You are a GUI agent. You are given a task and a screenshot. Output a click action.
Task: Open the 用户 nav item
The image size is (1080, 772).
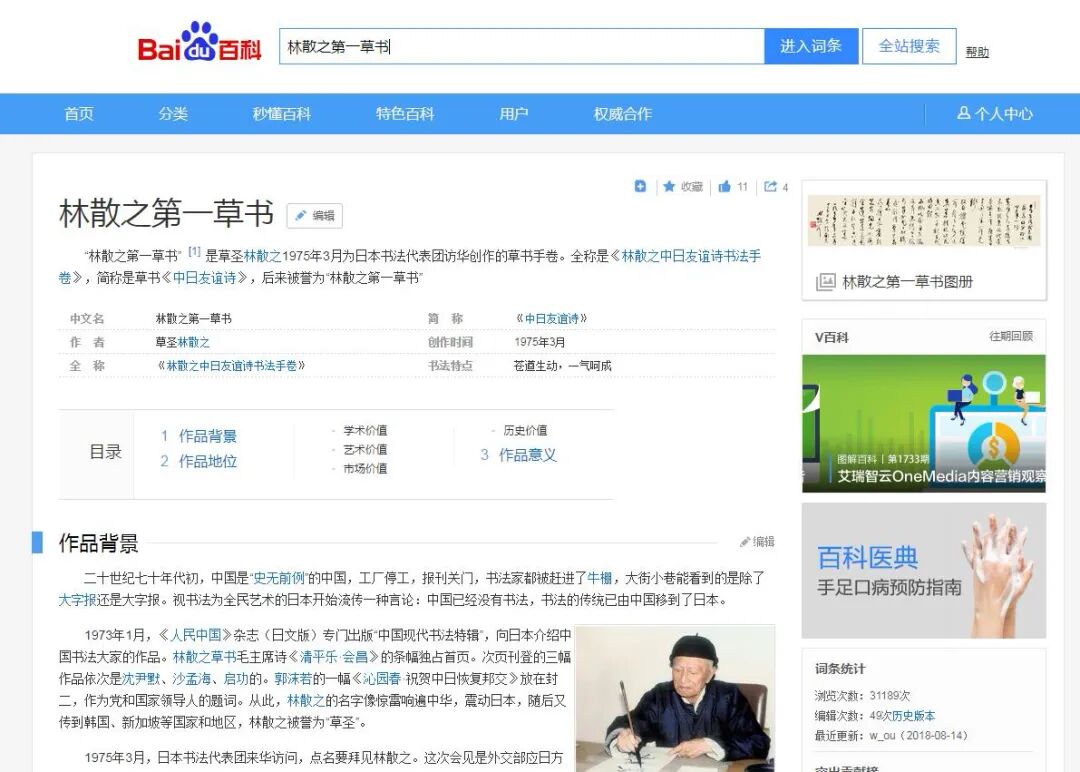[514, 114]
